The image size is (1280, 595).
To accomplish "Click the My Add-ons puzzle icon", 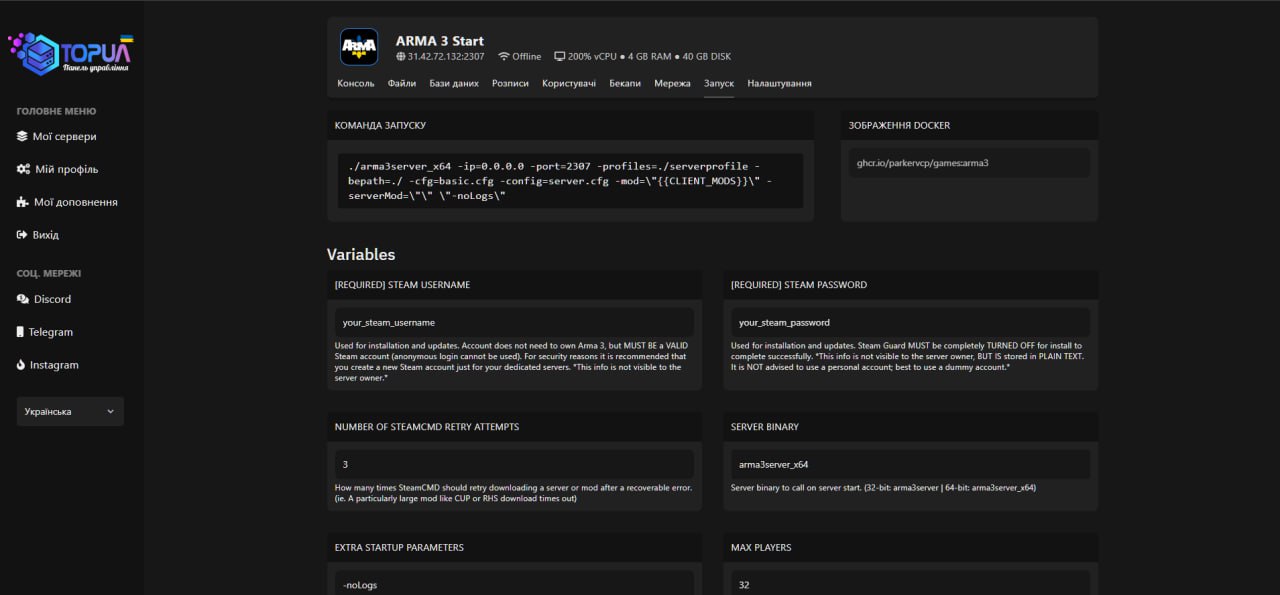I will click(23, 202).
